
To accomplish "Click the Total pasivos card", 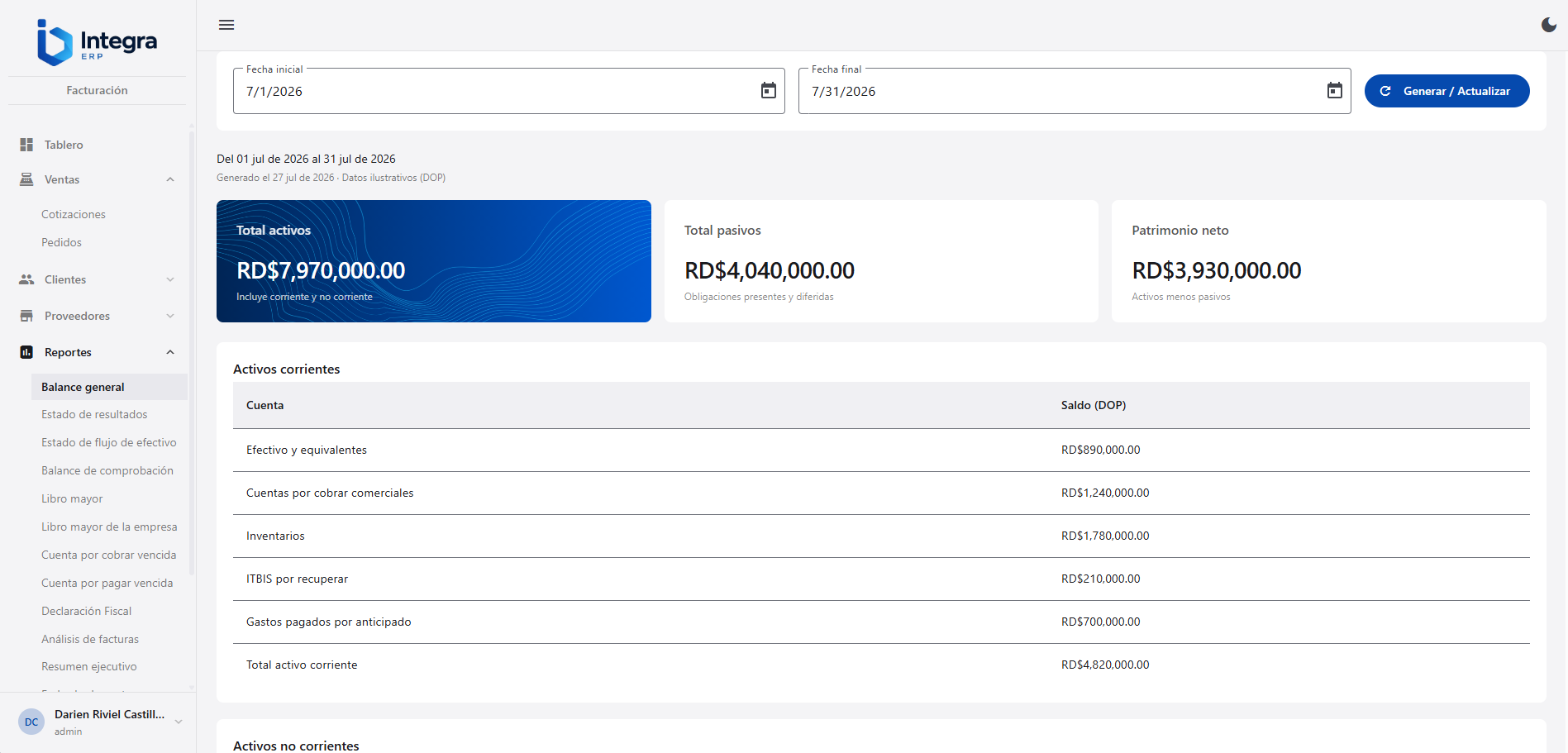I will point(881,261).
